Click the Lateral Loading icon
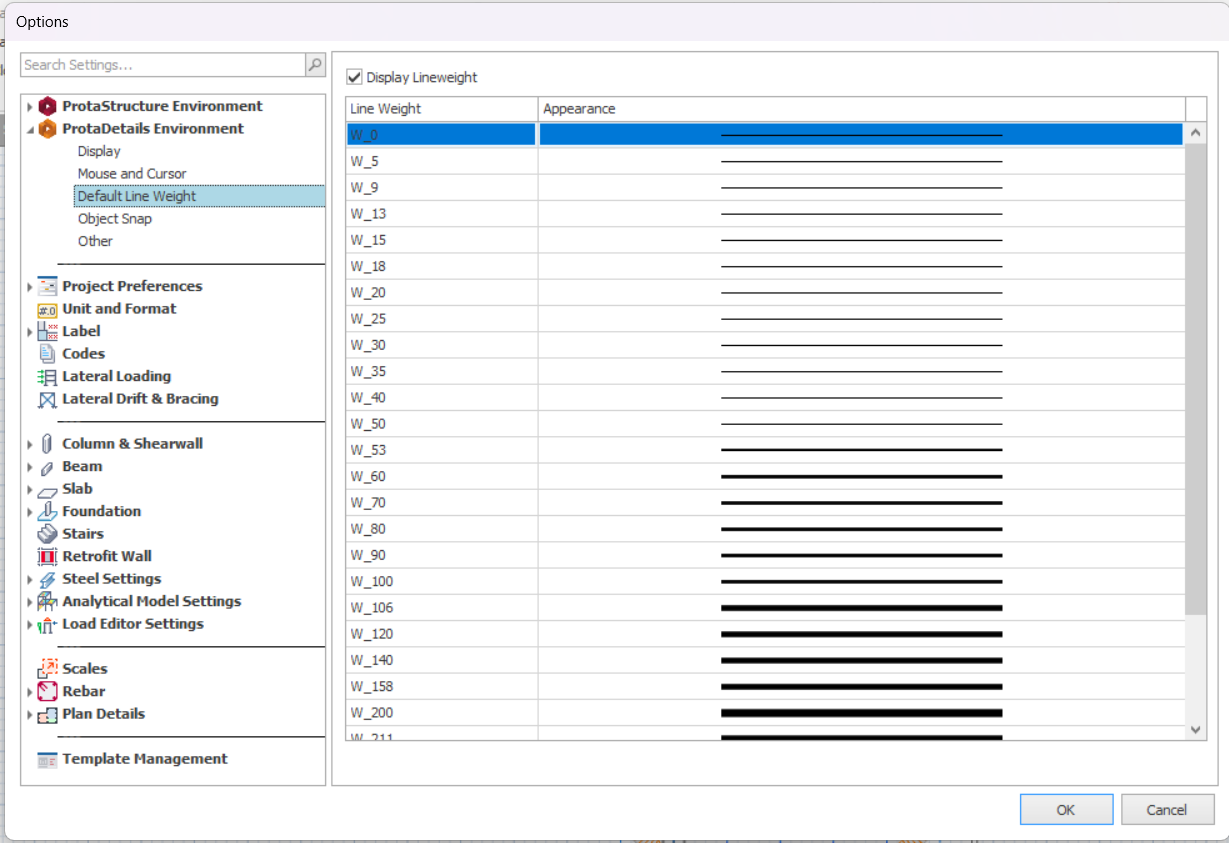The image size is (1229, 843). [x=47, y=377]
